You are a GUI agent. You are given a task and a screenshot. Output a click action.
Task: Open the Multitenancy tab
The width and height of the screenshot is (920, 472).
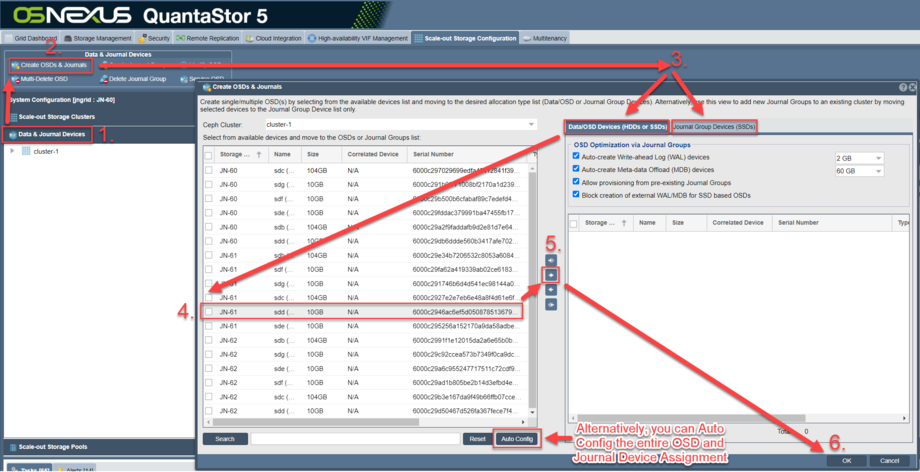(x=544, y=38)
